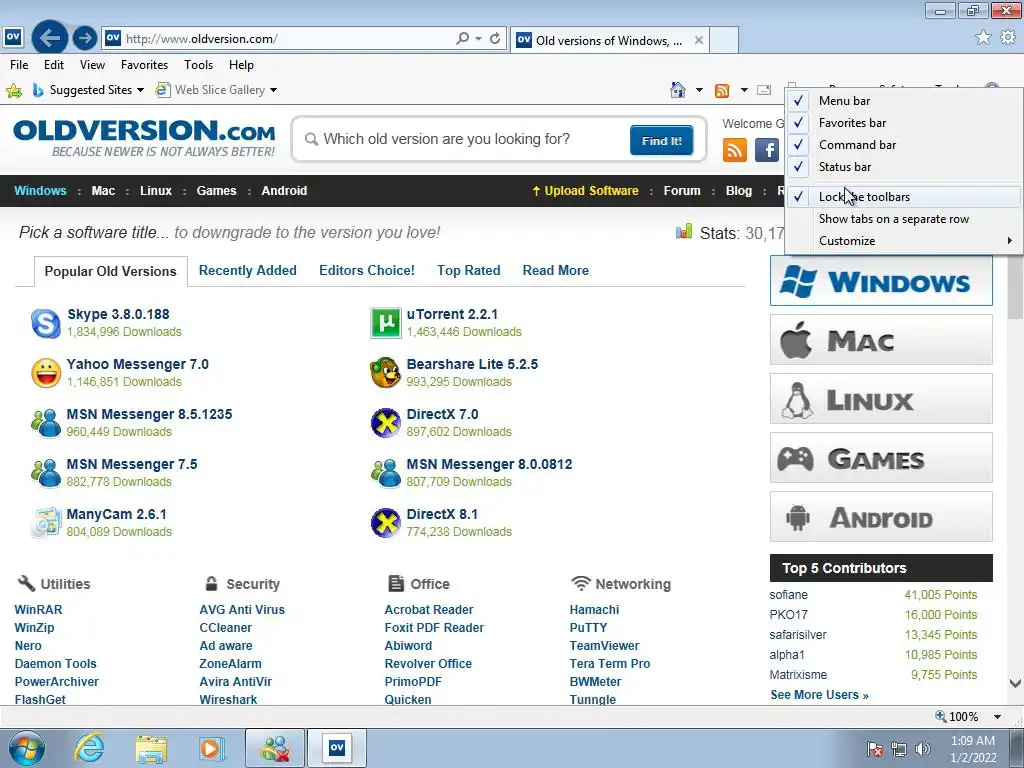The width and height of the screenshot is (1024, 768).
Task: Refresh the page with the reload icon
Action: [x=495, y=39]
